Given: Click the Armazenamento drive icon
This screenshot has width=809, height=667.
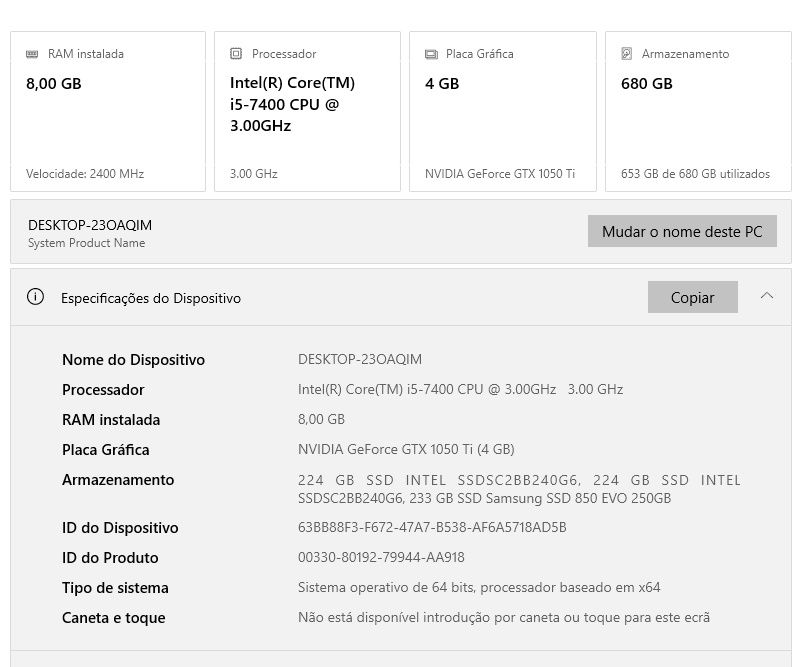Looking at the screenshot, I should click(627, 54).
